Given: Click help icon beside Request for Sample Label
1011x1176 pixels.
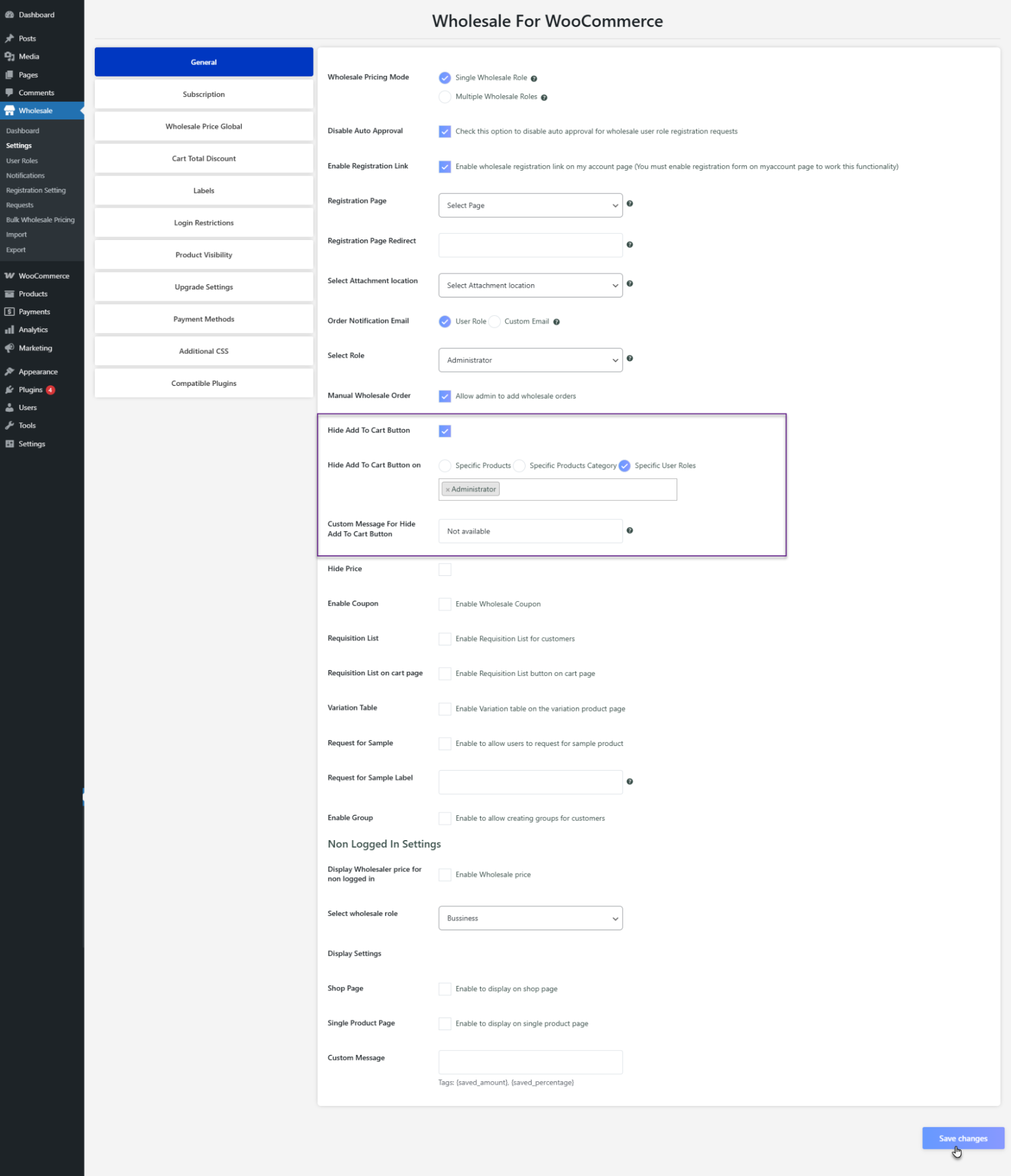Looking at the screenshot, I should [x=630, y=781].
